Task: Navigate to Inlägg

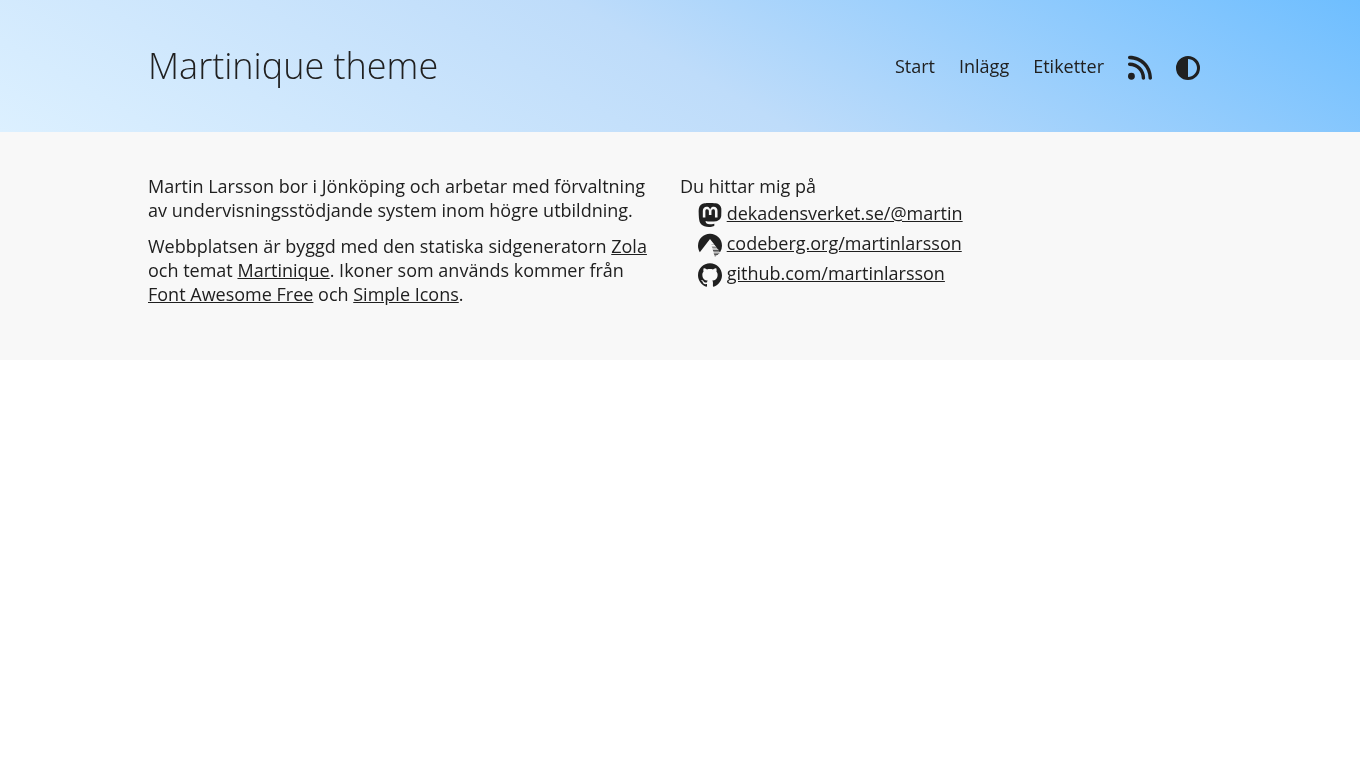Action: point(984,66)
